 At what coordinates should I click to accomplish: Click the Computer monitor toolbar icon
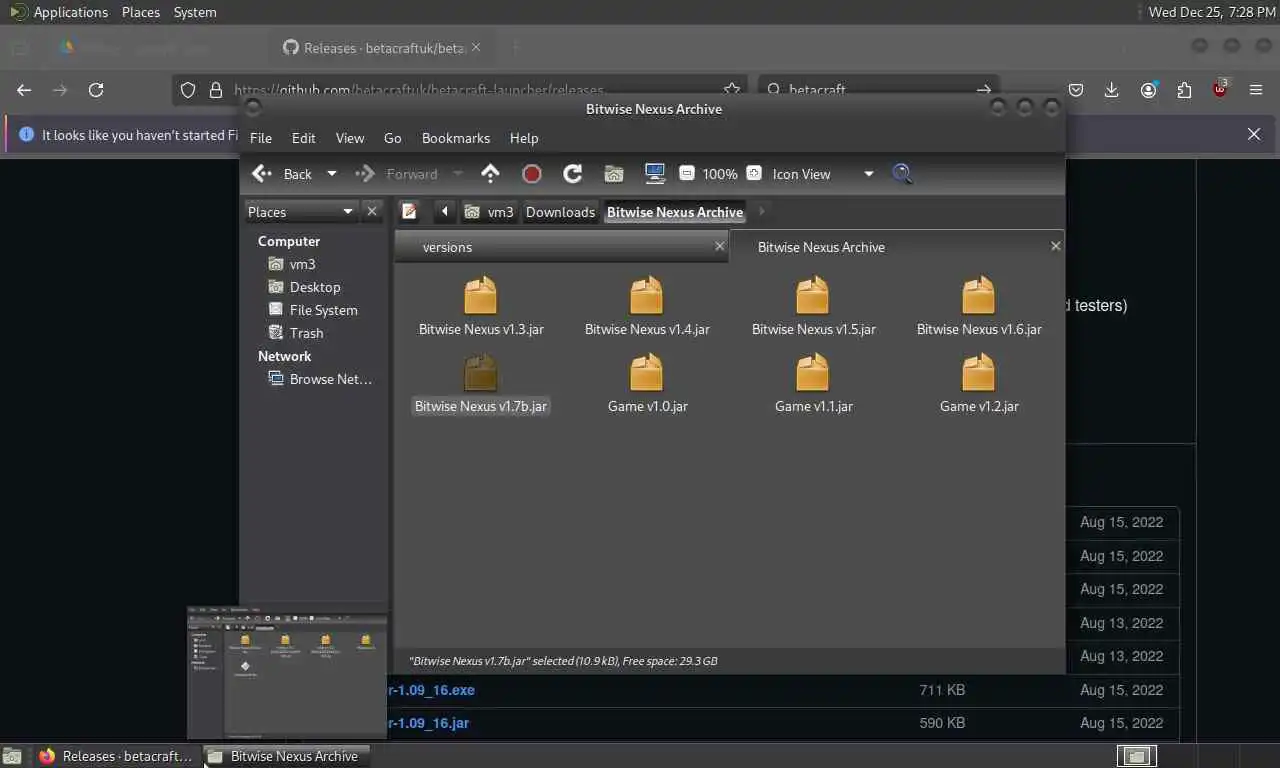point(655,174)
